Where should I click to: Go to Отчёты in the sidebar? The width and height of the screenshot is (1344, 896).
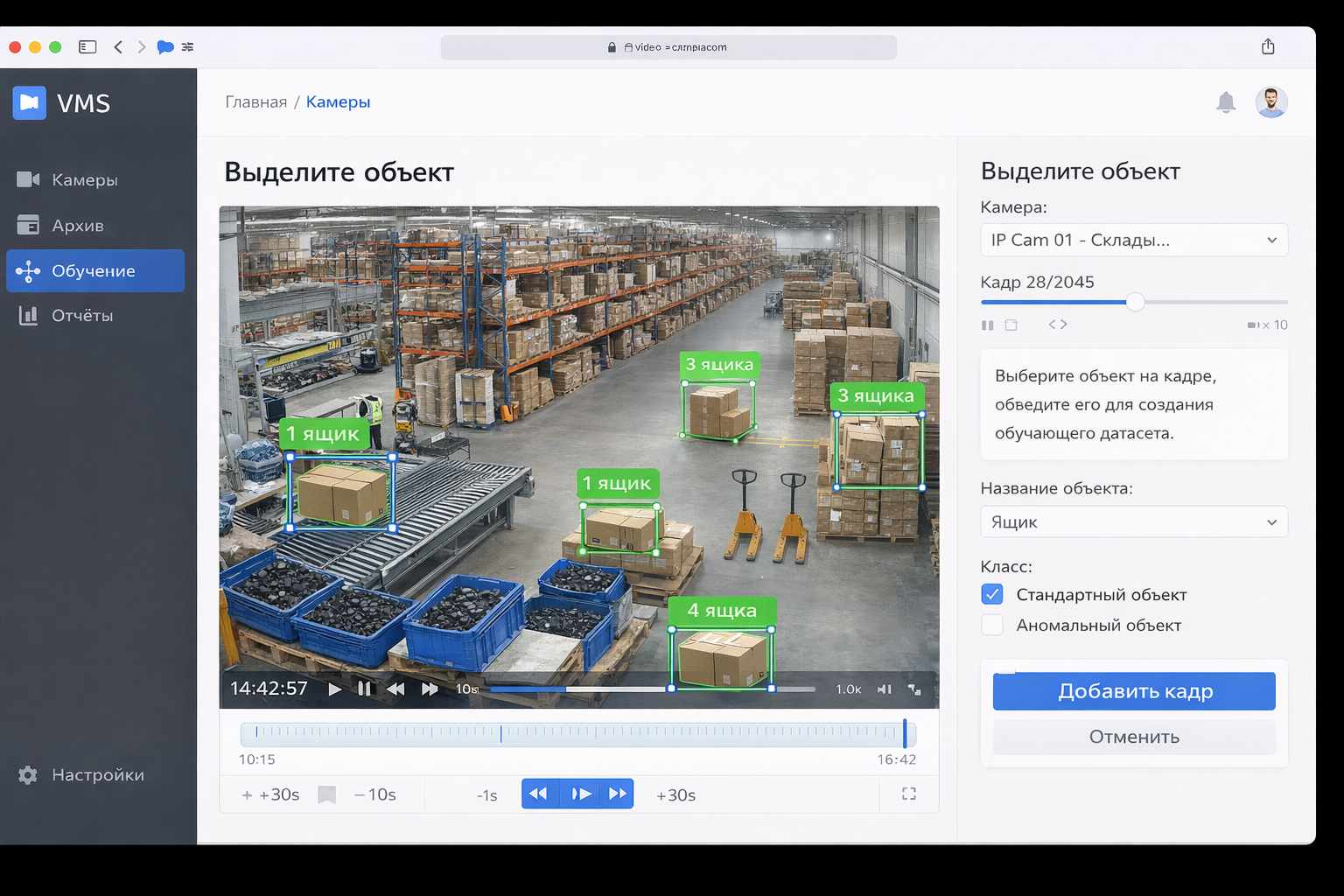pyautogui.click(x=81, y=316)
